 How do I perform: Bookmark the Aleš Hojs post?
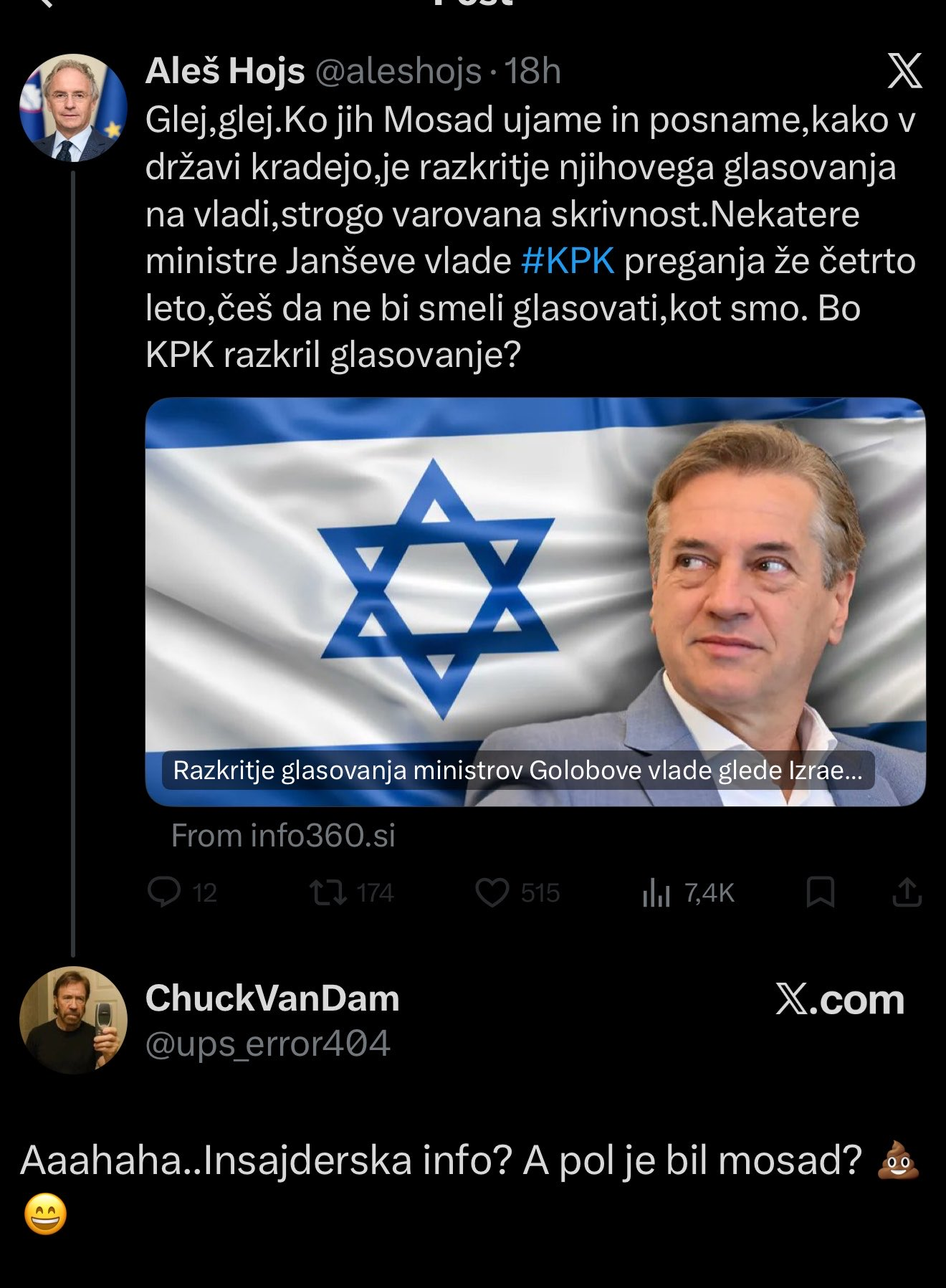[820, 892]
